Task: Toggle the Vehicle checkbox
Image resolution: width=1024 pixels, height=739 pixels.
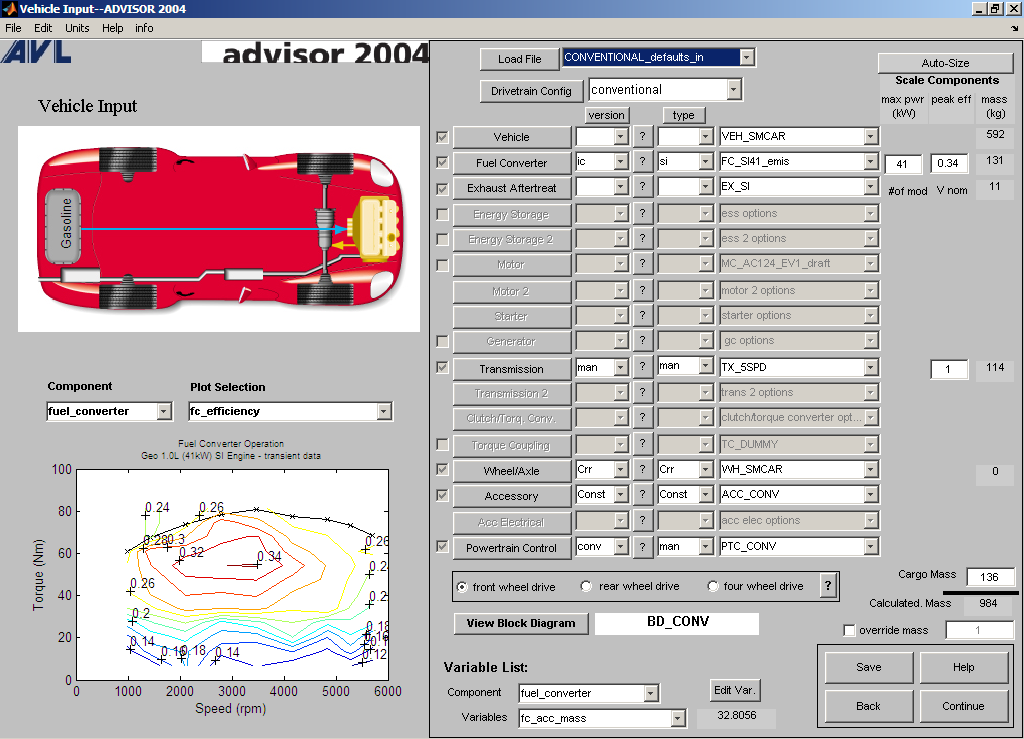Action: click(x=442, y=137)
